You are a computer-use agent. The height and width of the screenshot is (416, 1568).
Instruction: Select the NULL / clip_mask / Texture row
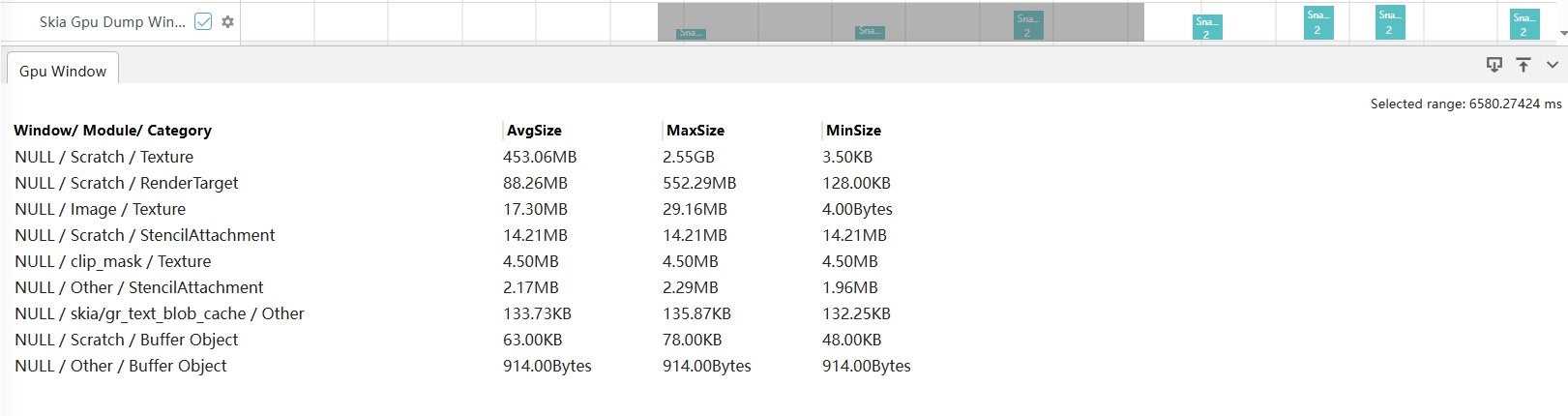click(112, 261)
